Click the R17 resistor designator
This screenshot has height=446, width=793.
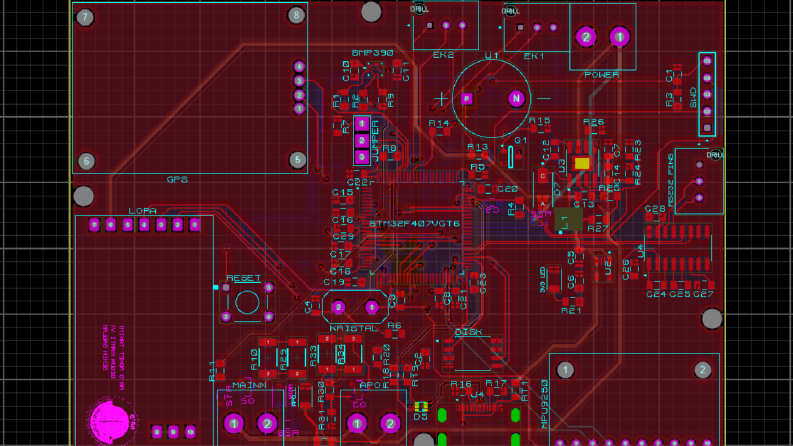click(x=496, y=383)
